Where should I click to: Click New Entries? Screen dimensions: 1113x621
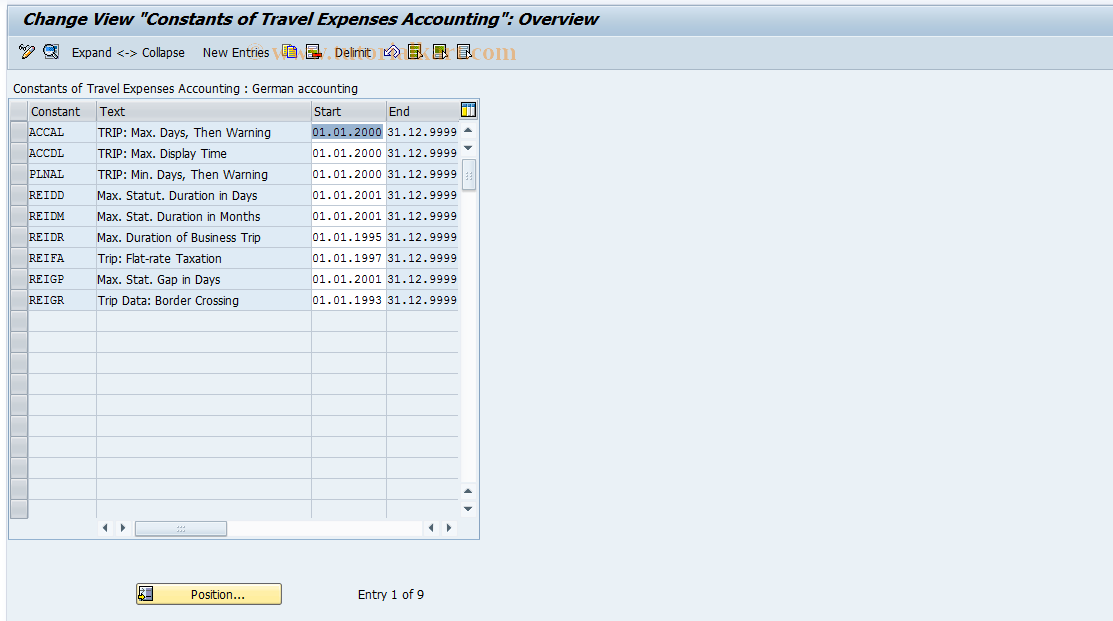pos(236,53)
